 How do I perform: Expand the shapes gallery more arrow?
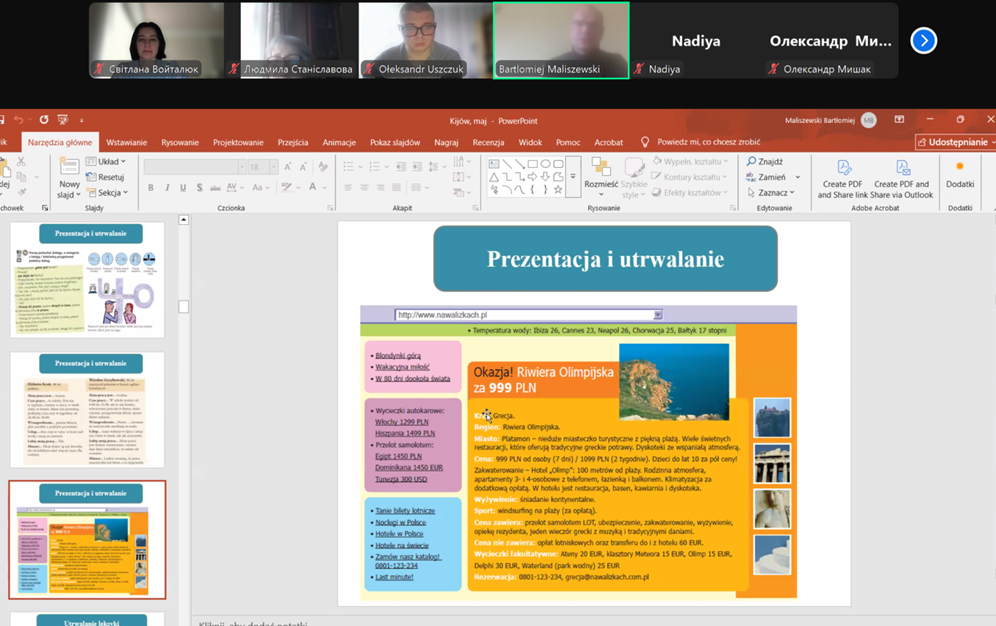(573, 176)
